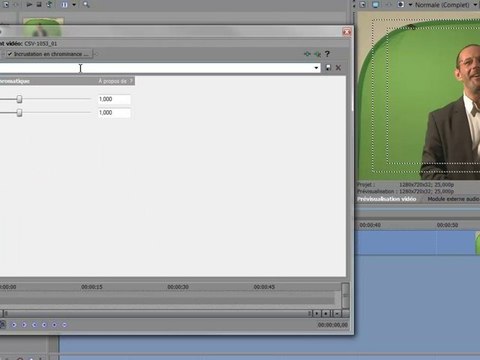The image size is (480, 360).
Task: Click the green Plug-in Chain icon
Action: click(307, 54)
